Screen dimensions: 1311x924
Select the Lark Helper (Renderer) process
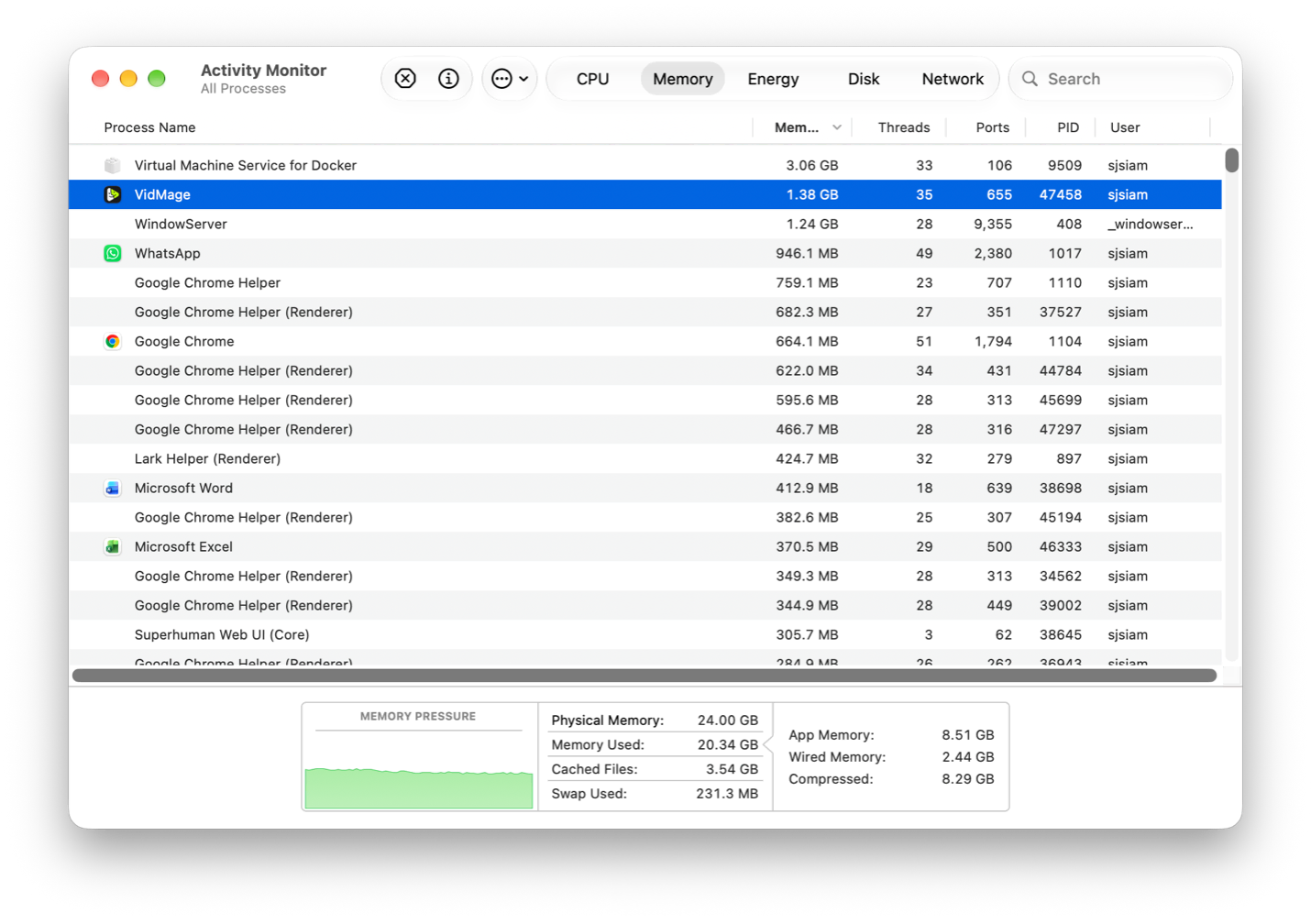coord(645,458)
